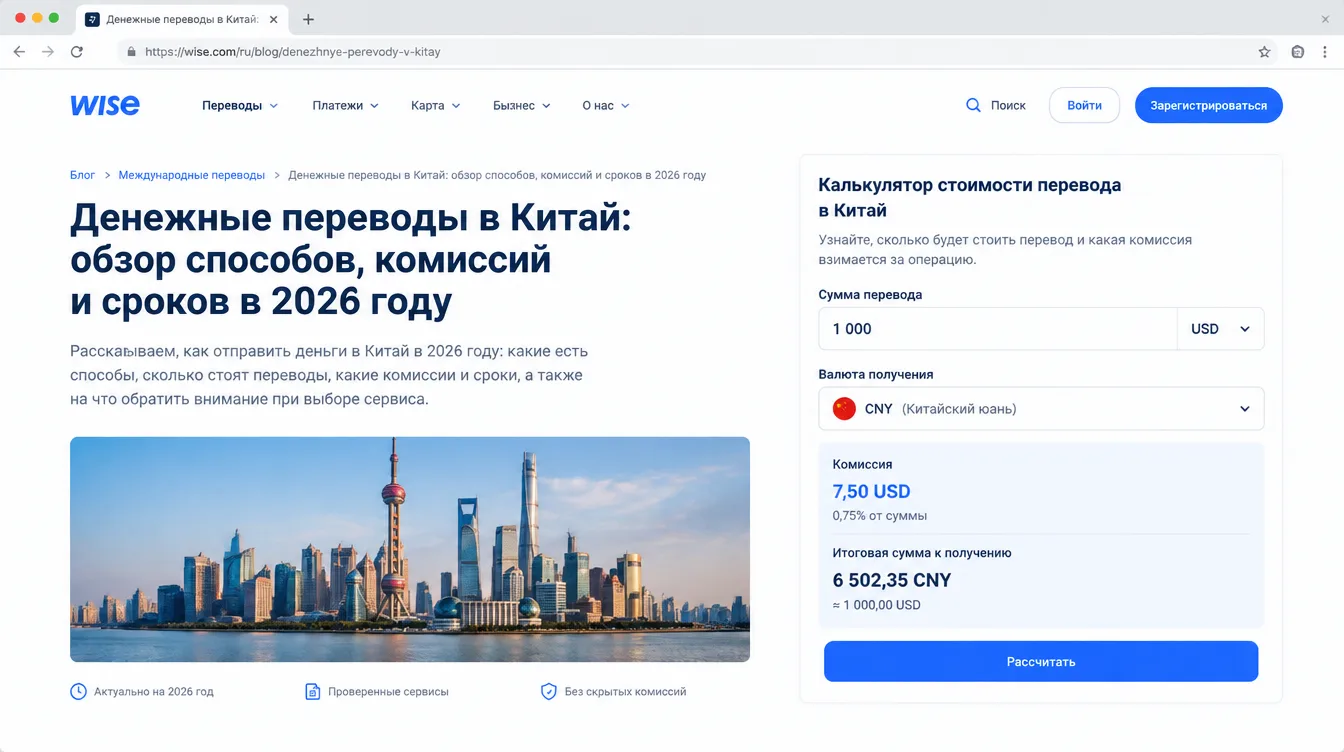The height and width of the screenshot is (752, 1344).
Task: Open a new browser tab
Action: click(308, 19)
